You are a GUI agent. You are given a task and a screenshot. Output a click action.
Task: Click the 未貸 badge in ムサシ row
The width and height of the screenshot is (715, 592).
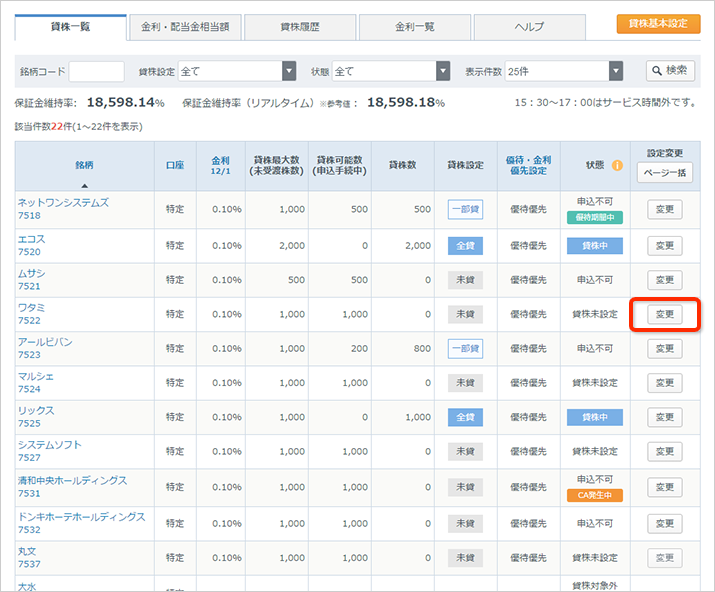pos(465,280)
